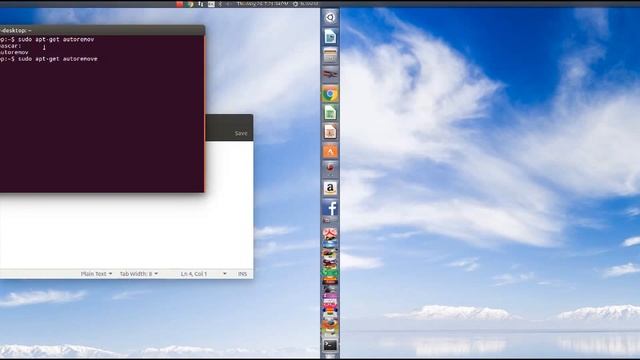Open the file cabinet Files icon
The width and height of the screenshot is (640, 360).
click(330, 55)
